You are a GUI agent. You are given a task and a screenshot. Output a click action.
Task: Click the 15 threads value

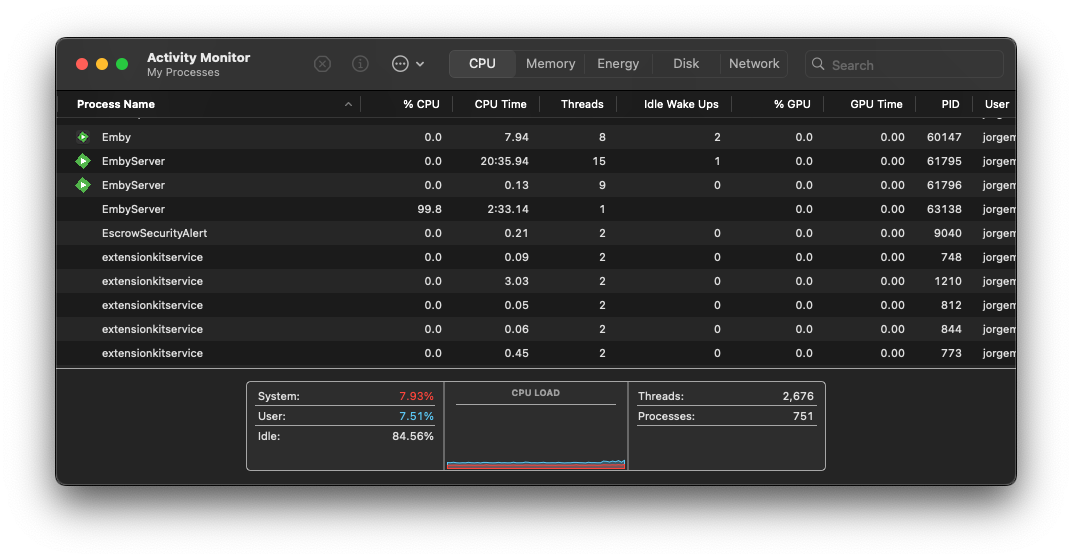tap(599, 161)
